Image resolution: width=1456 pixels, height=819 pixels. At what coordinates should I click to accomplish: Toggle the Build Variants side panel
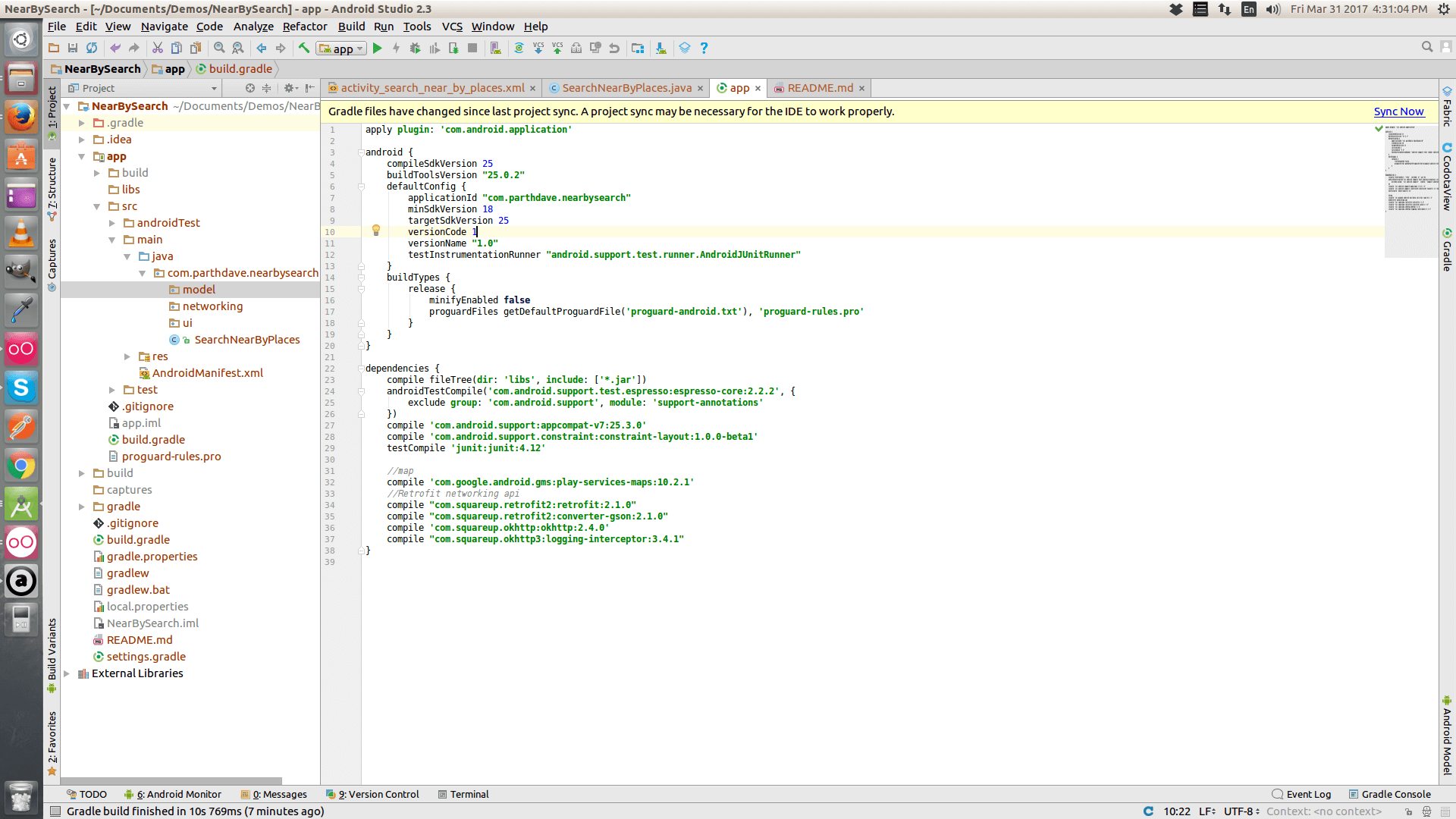tap(52, 650)
